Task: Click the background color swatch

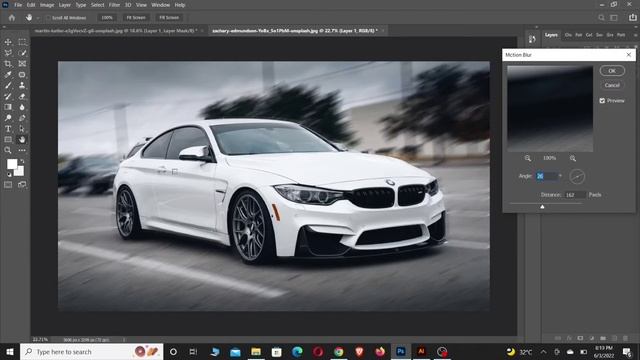Action: click(20, 171)
